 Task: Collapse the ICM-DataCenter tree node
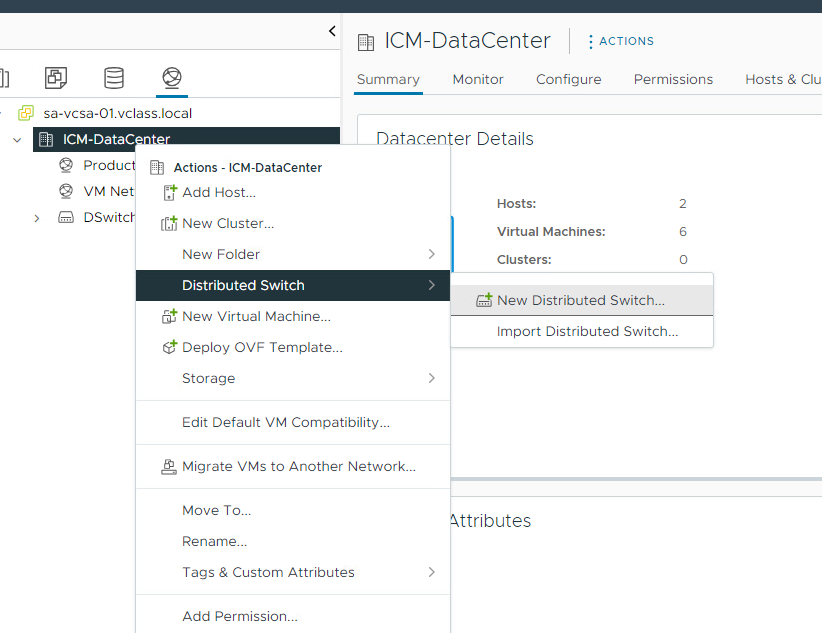pyautogui.click(x=17, y=140)
